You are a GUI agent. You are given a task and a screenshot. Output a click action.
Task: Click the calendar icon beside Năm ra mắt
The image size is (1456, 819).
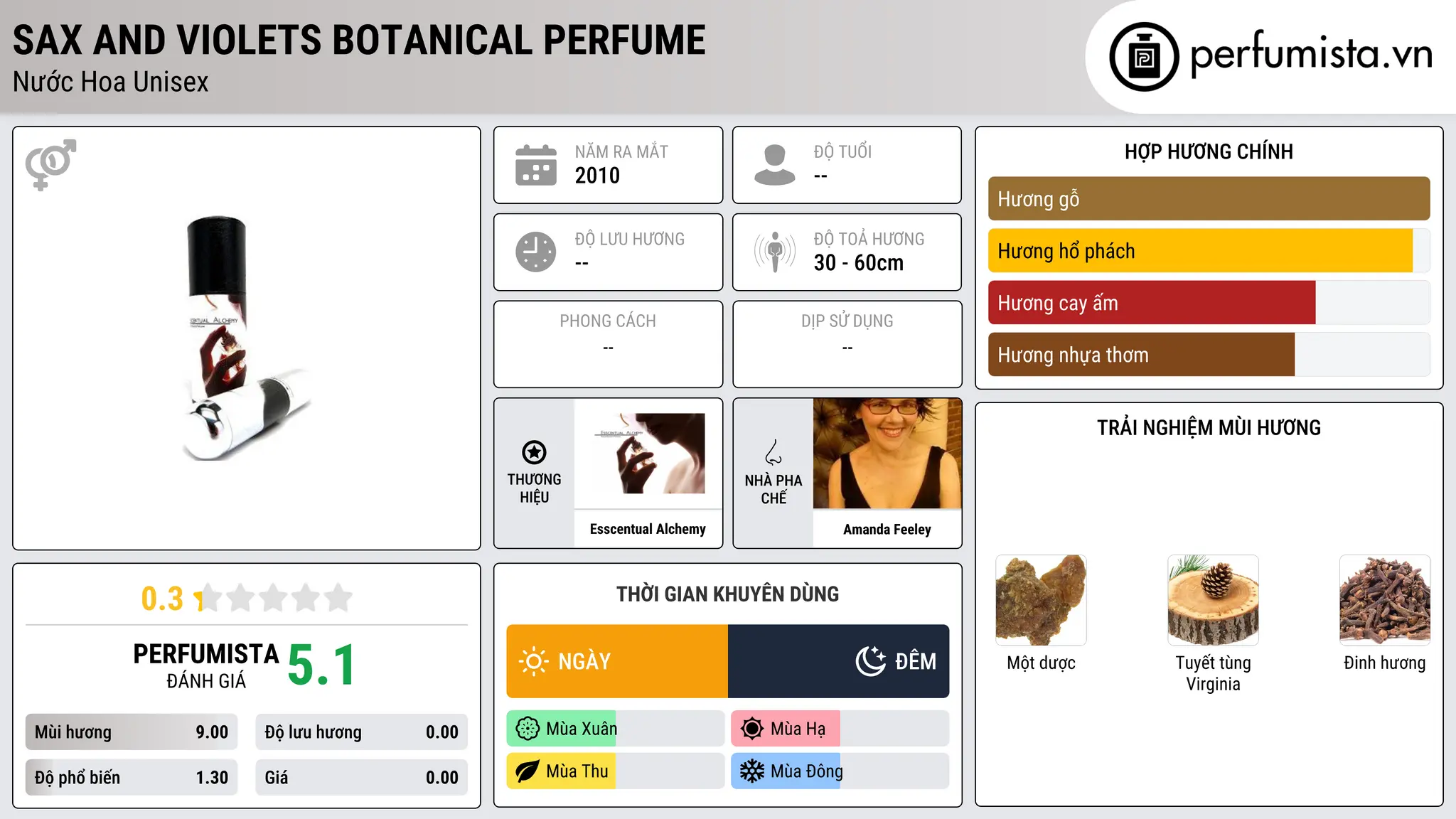coord(536,165)
